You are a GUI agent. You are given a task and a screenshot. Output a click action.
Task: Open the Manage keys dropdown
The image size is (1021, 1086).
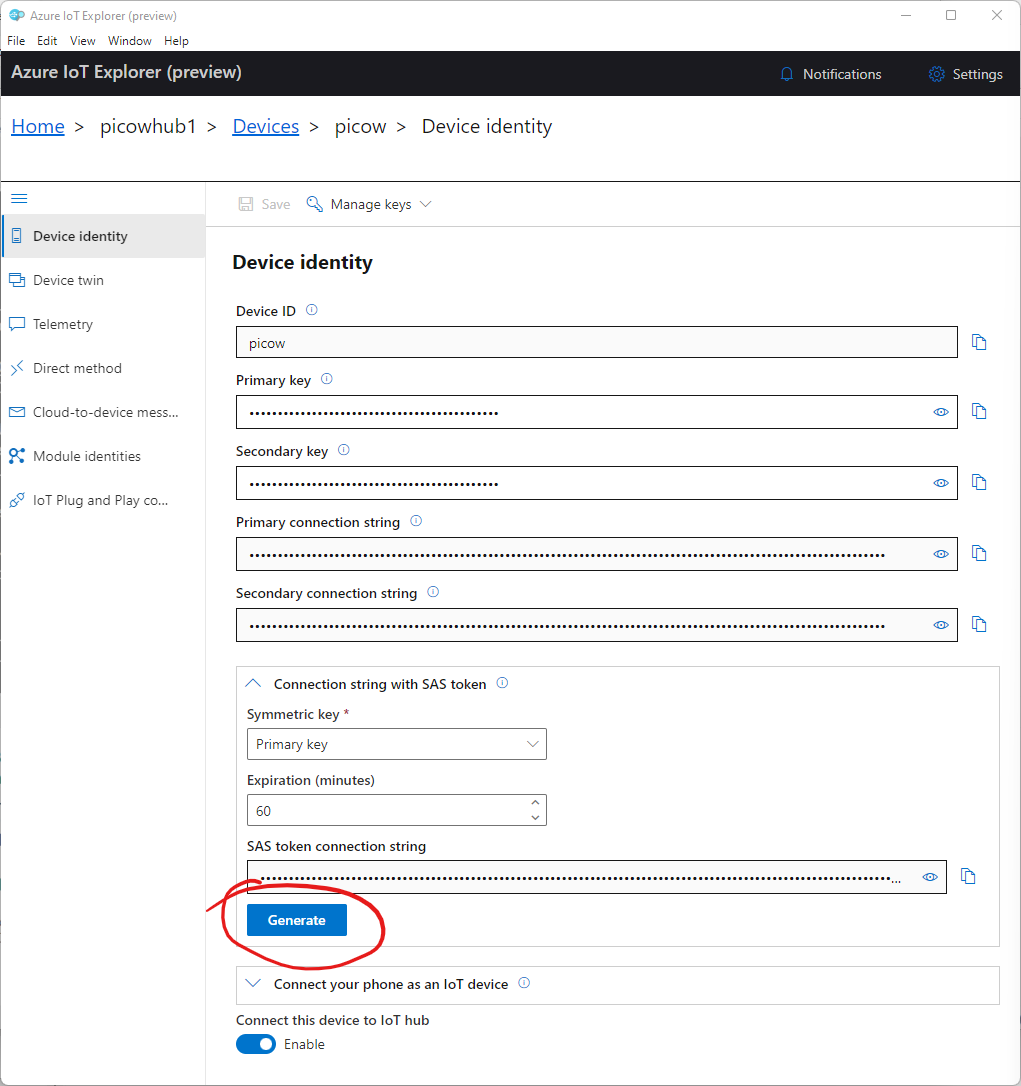(x=369, y=204)
